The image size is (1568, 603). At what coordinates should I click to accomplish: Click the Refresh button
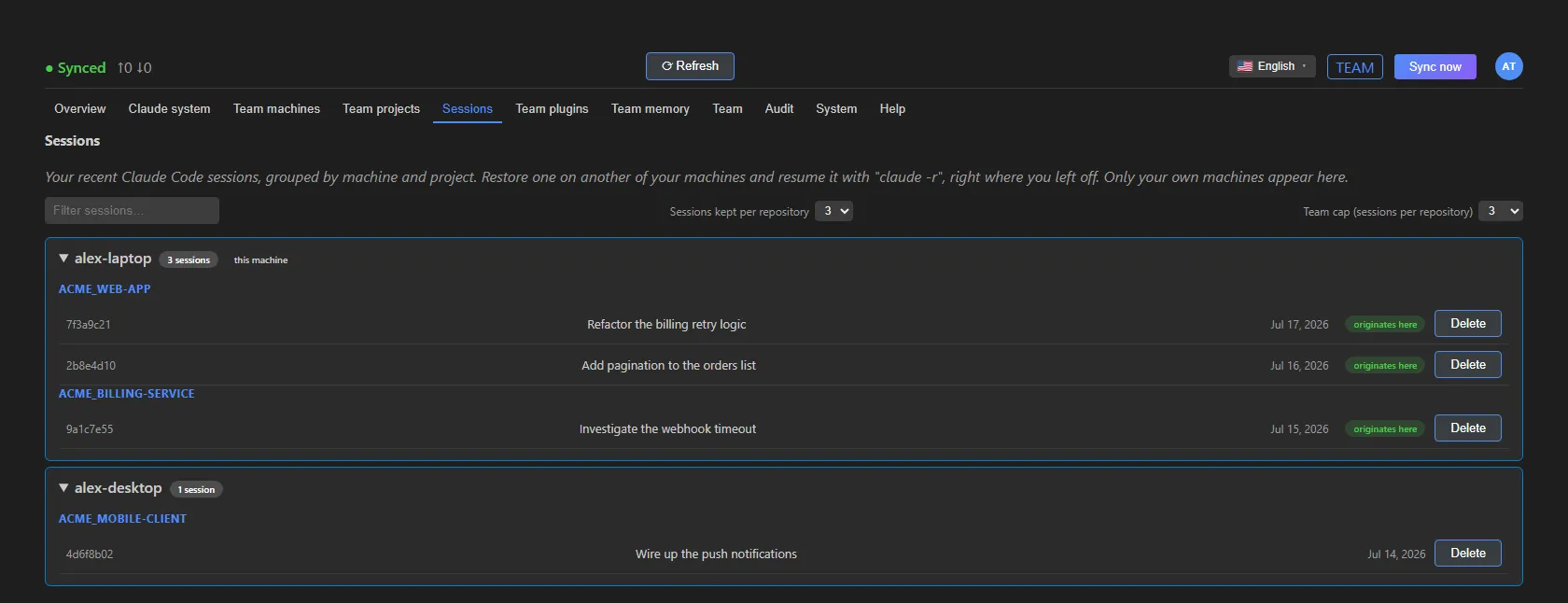pos(690,66)
